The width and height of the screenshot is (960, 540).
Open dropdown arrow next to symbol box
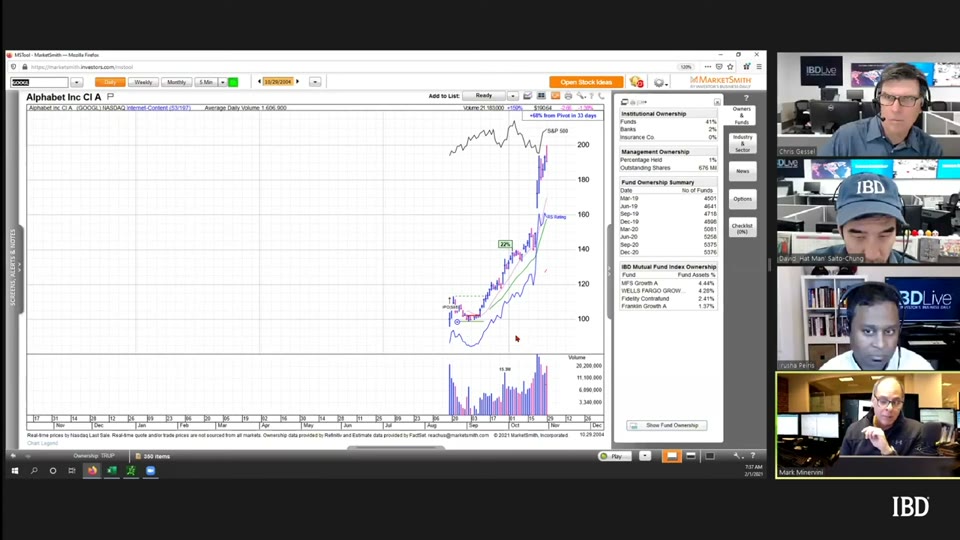click(77, 82)
